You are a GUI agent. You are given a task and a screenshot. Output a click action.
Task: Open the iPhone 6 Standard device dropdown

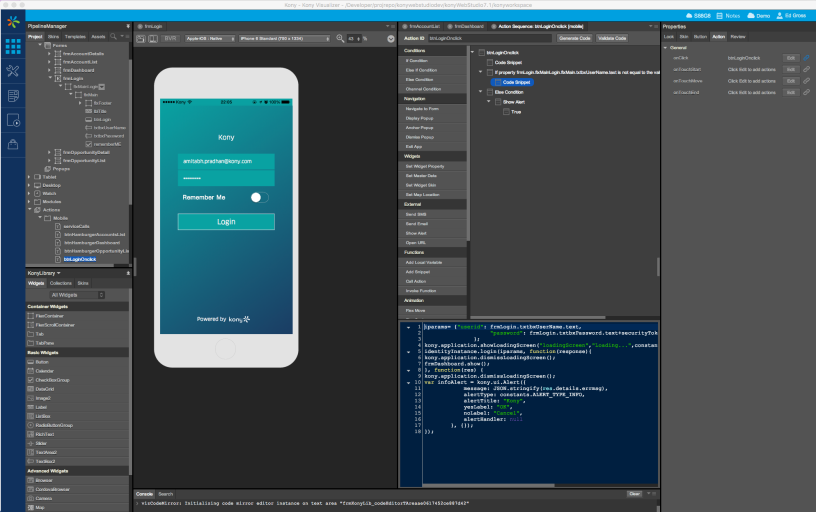point(285,39)
